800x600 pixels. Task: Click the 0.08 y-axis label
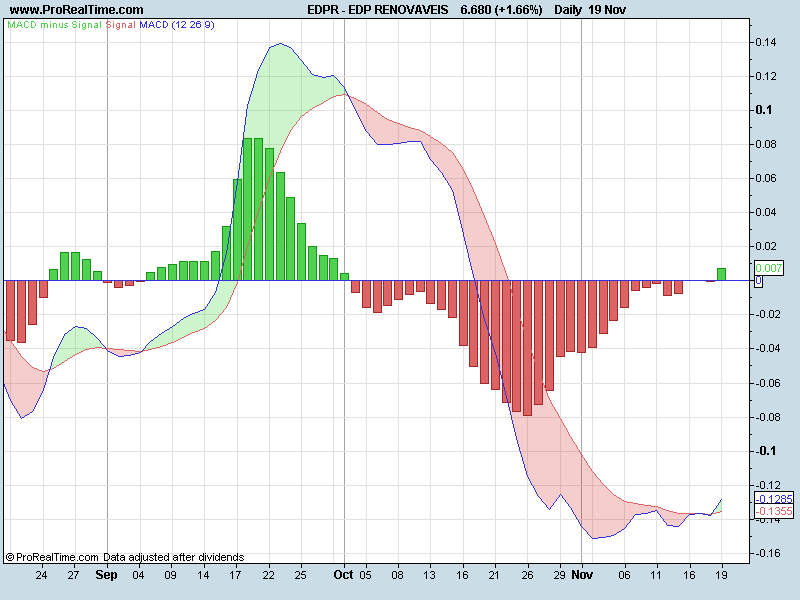pos(766,144)
